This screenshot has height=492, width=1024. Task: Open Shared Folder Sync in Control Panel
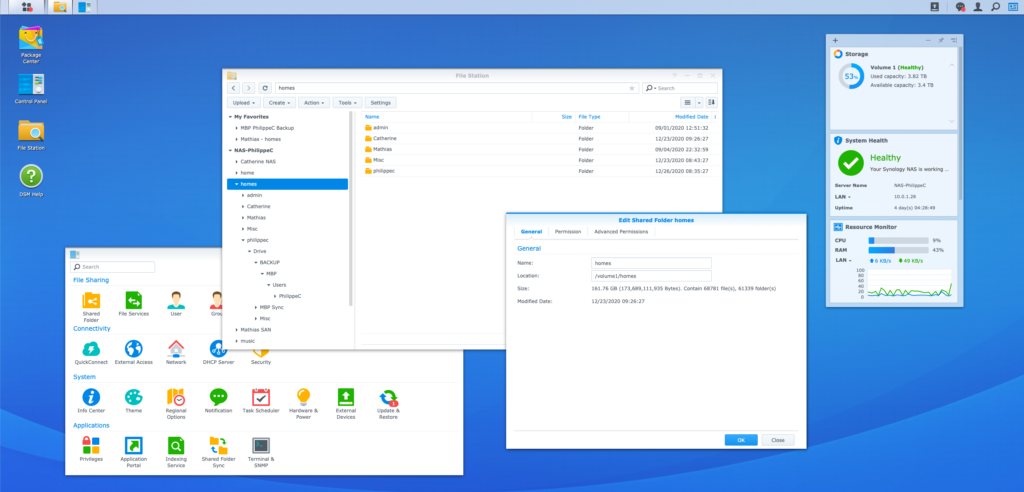pyautogui.click(x=218, y=452)
